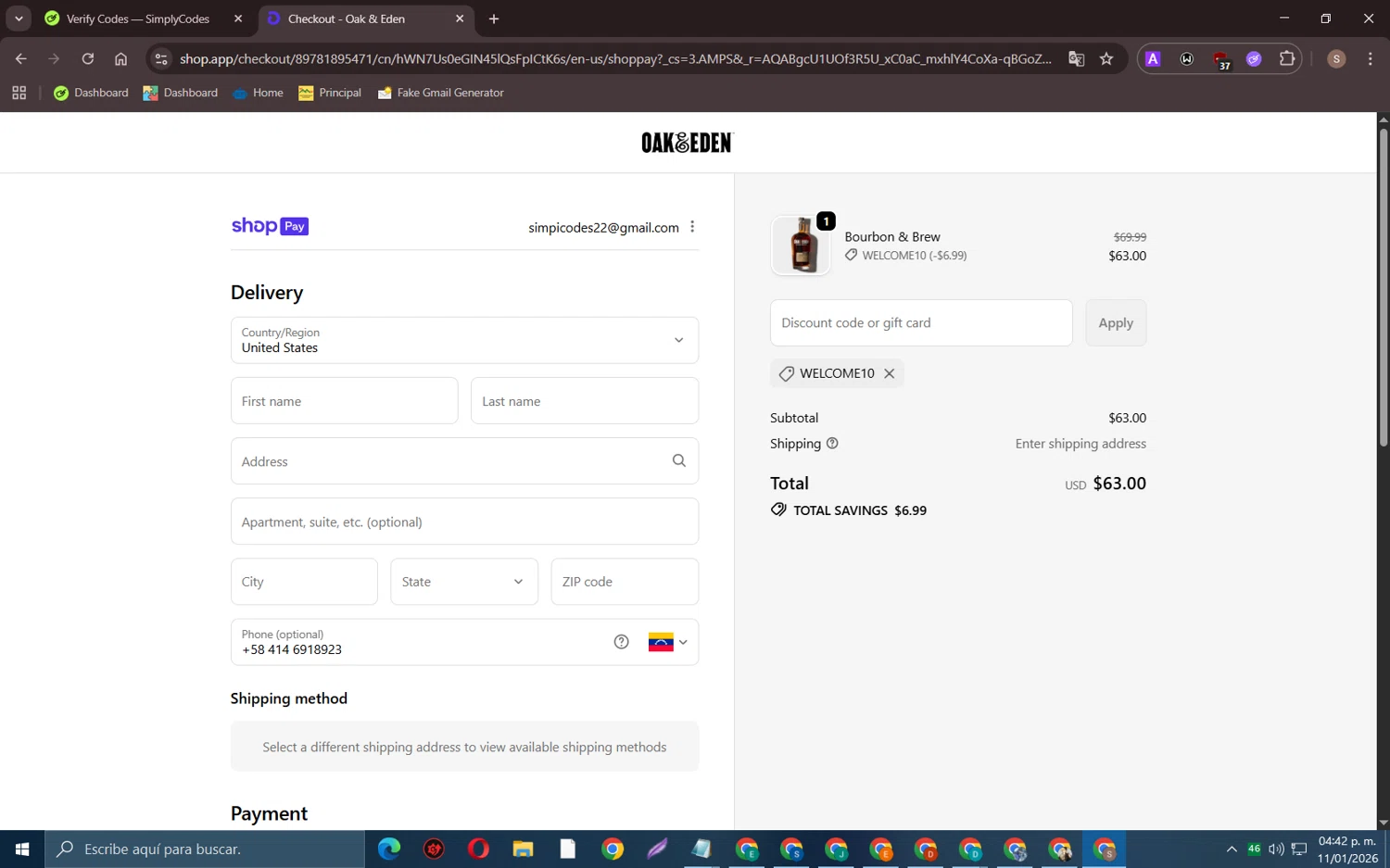Screen dimensions: 1390x868
Task: Expand the Country/Region dropdown
Action: click(464, 340)
